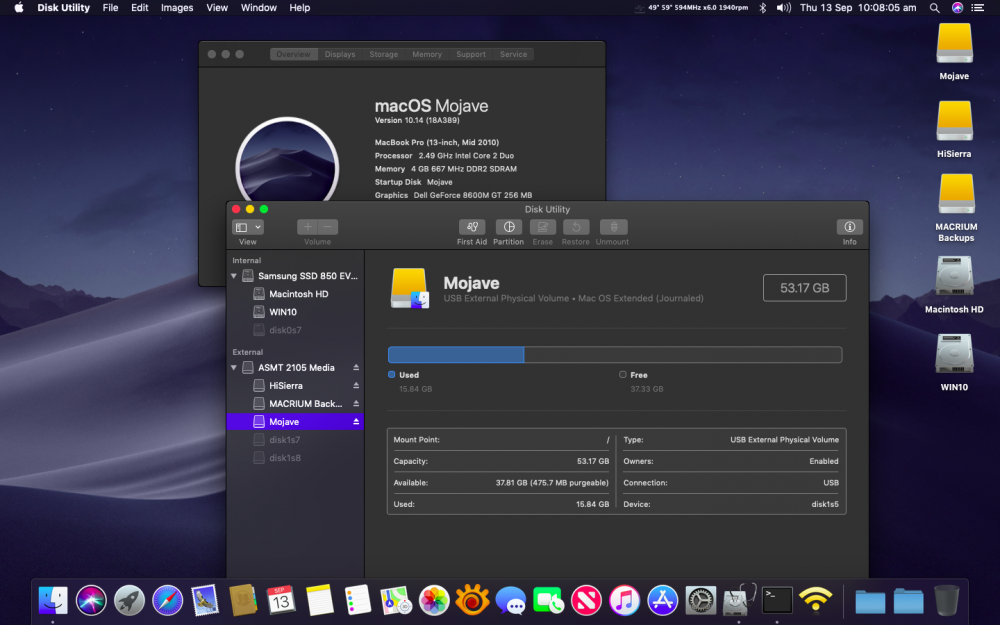The width and height of the screenshot is (1000, 625).
Task: Click the blue used-space usage bar
Action: point(456,355)
